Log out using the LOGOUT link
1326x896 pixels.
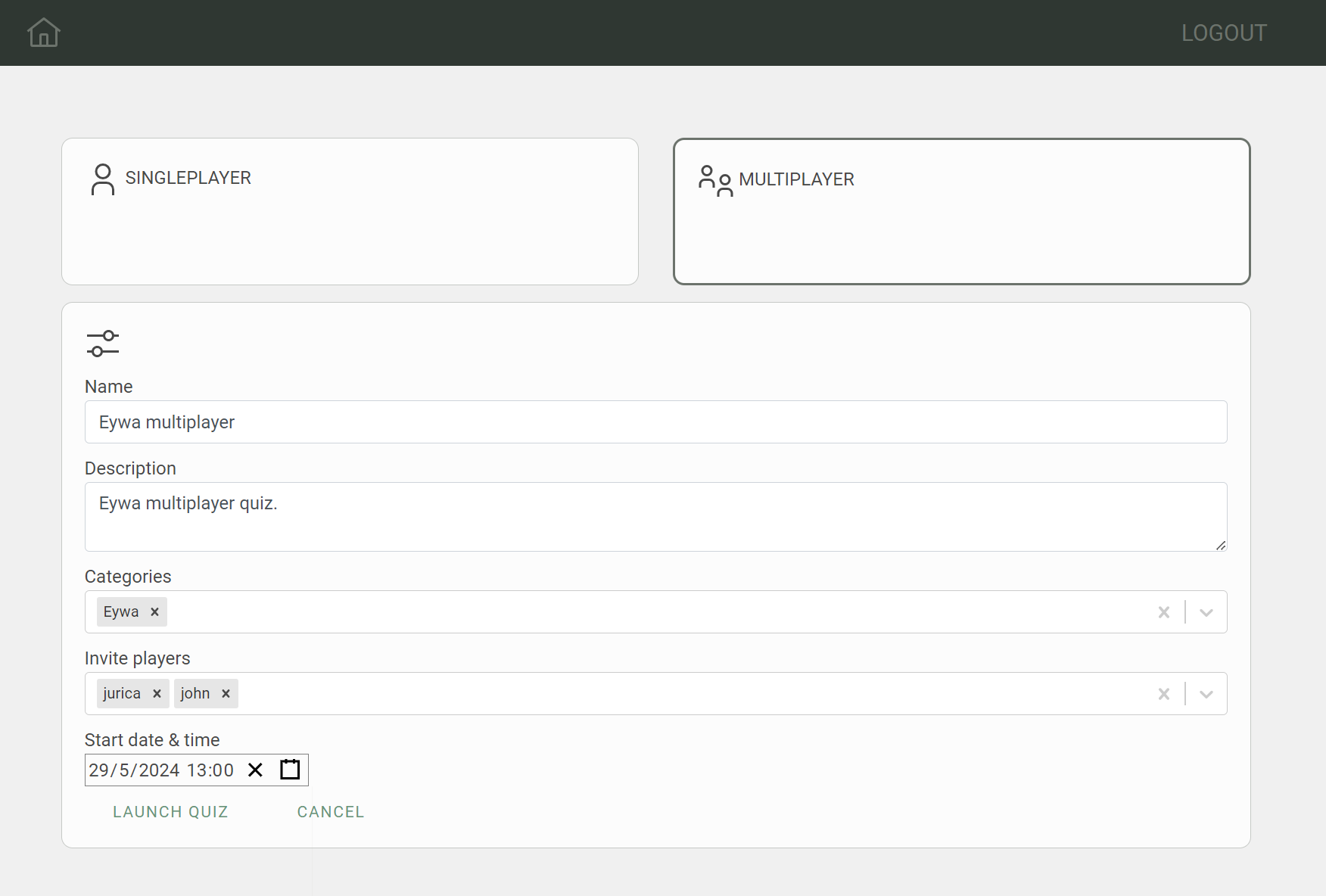1223,33
